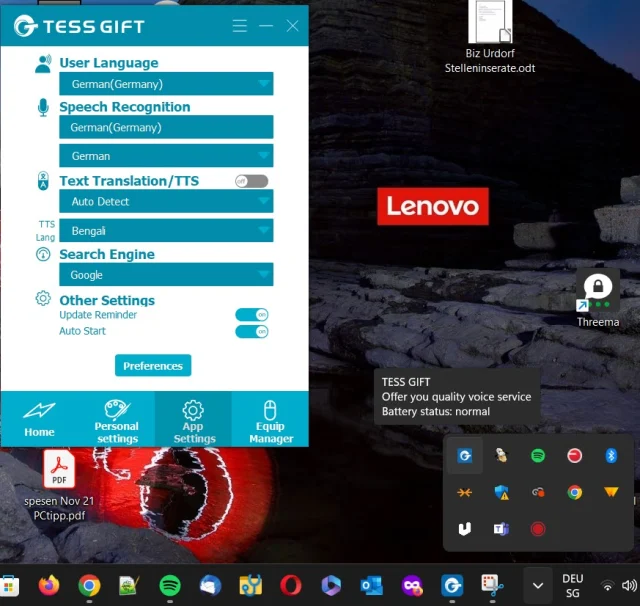The height and width of the screenshot is (606, 640).
Task: Open Windows Security shield tray icon
Action: click(x=501, y=492)
